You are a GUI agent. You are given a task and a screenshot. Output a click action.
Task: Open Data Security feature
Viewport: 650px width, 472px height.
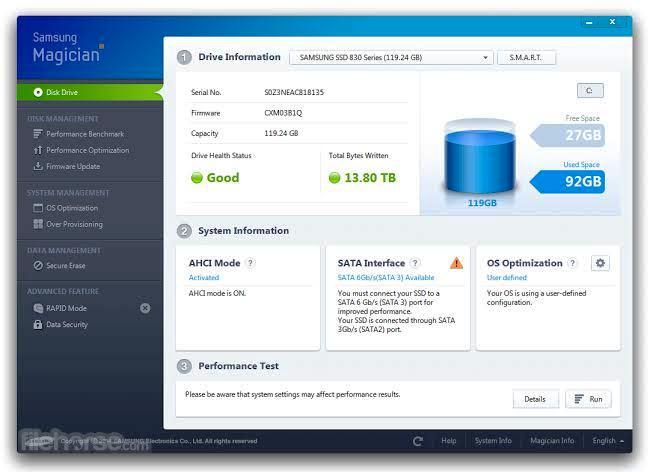click(x=67, y=324)
